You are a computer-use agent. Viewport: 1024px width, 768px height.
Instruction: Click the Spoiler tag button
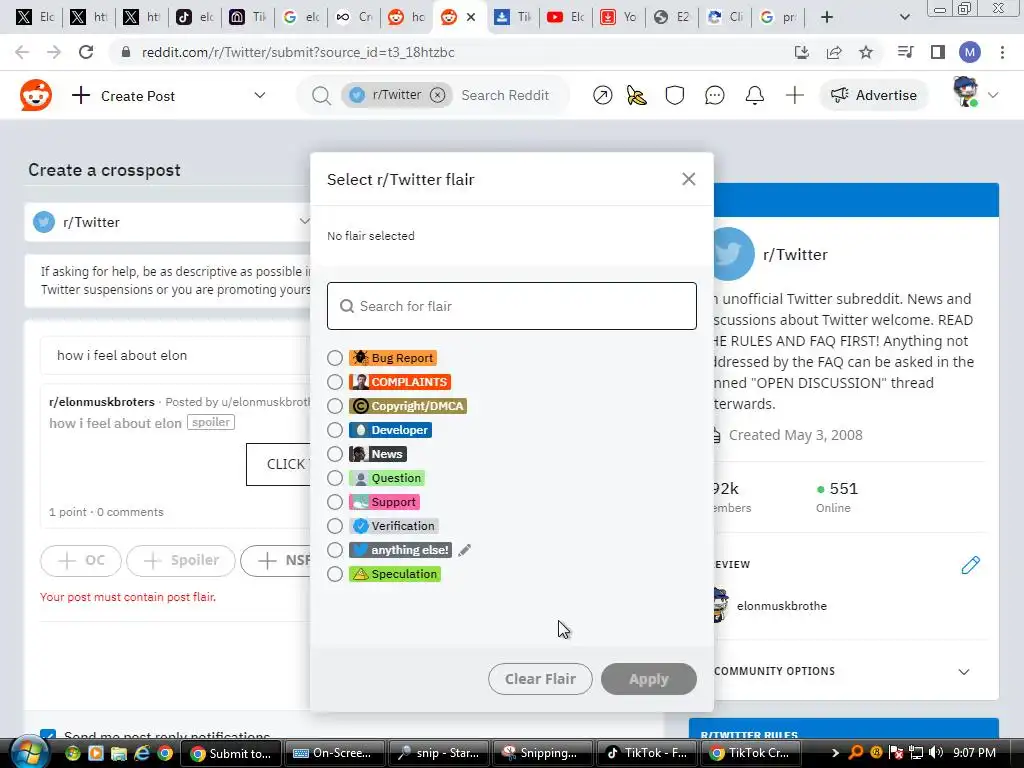[x=181, y=560]
